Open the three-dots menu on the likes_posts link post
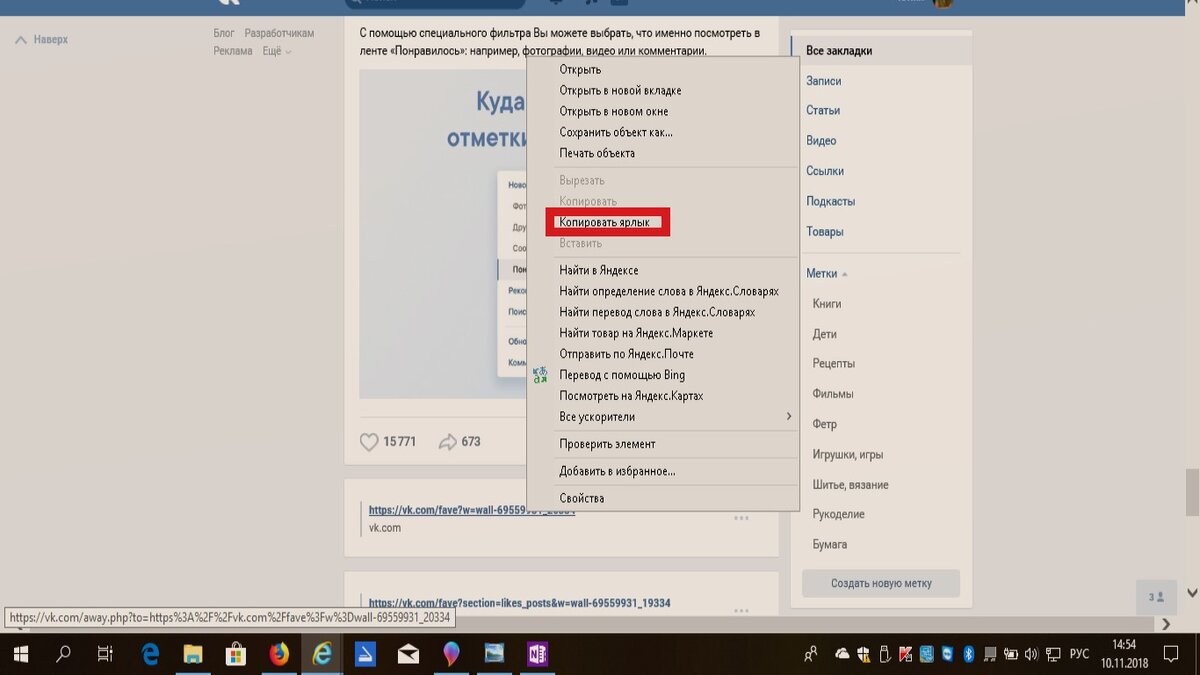The height and width of the screenshot is (675, 1200). point(741,610)
